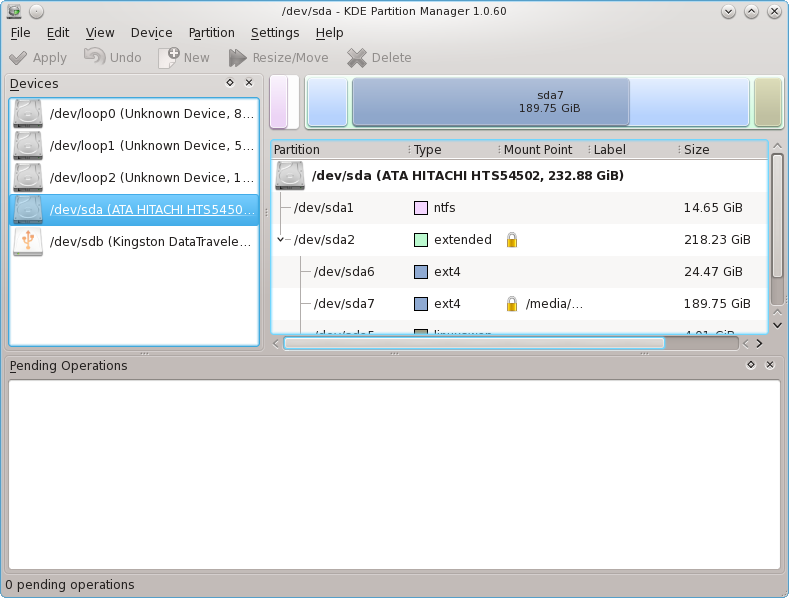Click the Undo arrow toolbar icon
This screenshot has height=598, width=789.
pos(94,57)
